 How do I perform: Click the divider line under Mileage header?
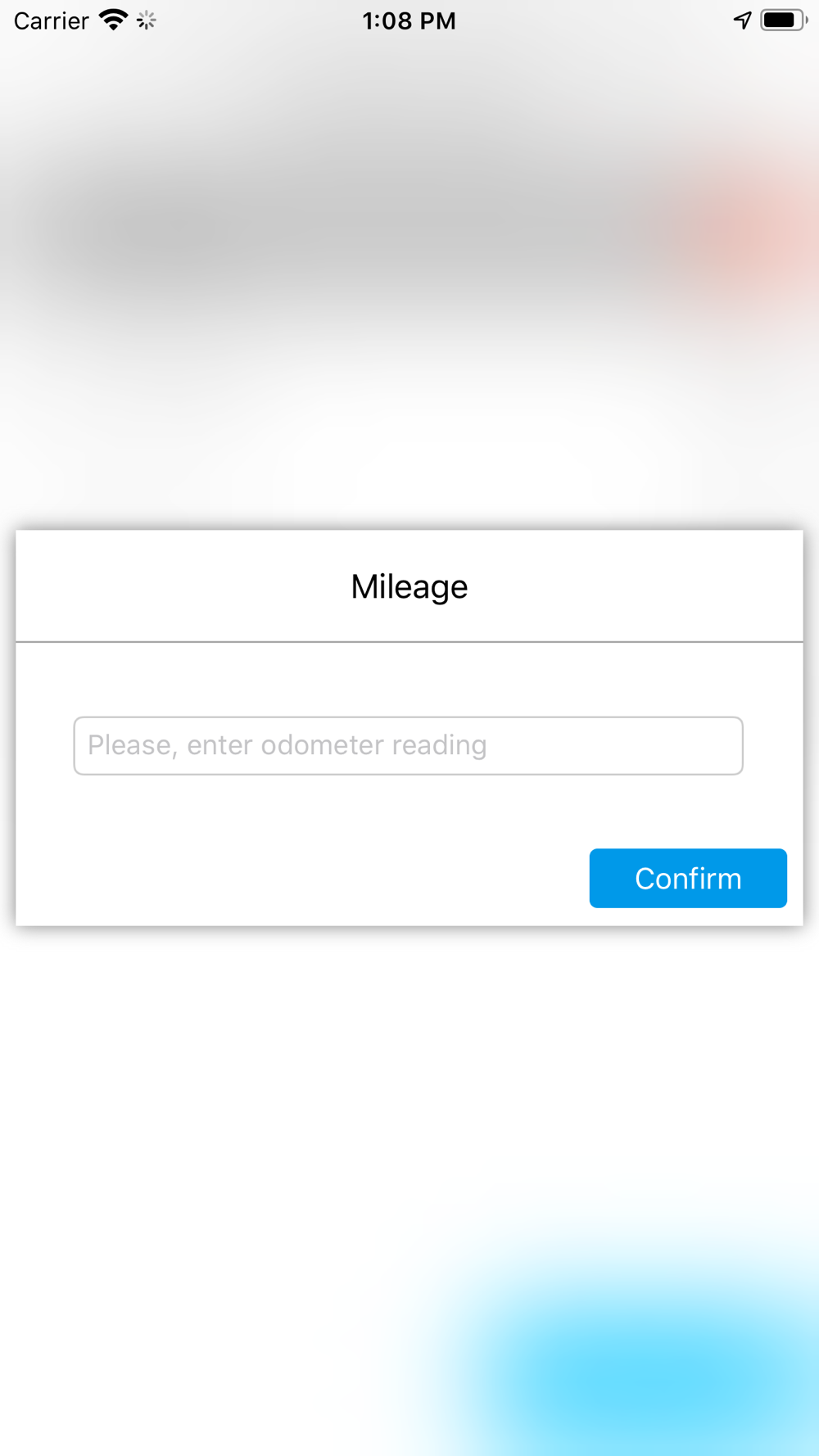409,642
